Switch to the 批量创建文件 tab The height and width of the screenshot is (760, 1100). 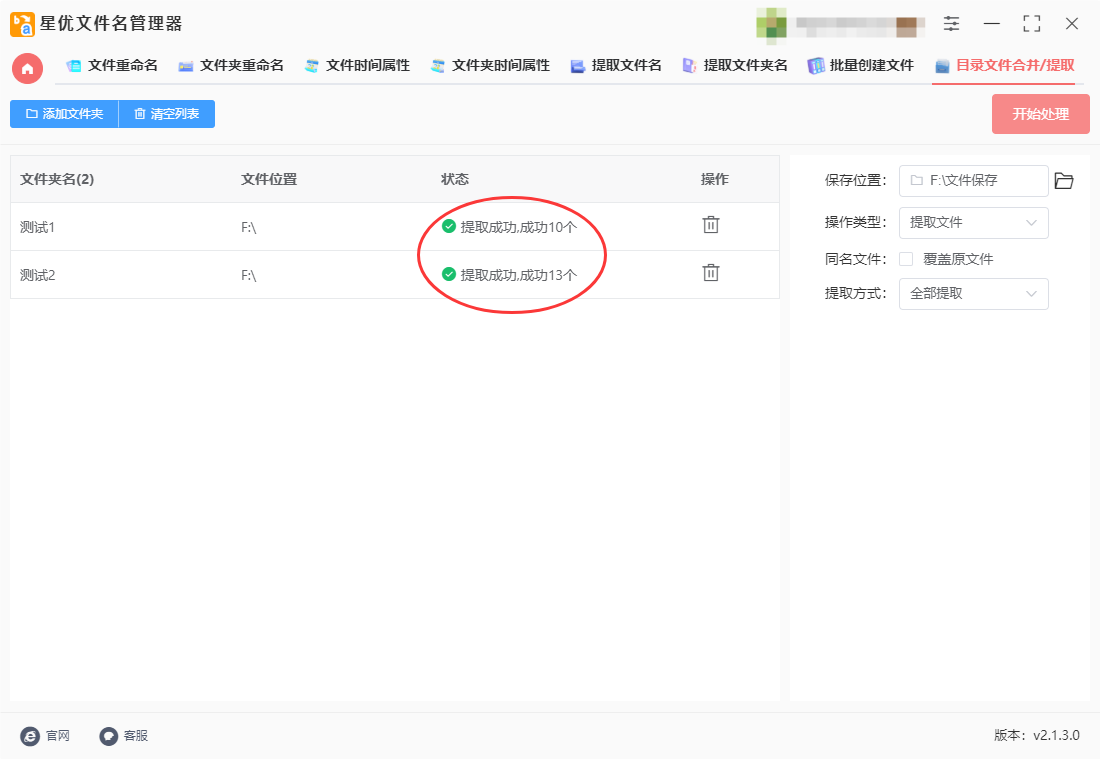[861, 66]
